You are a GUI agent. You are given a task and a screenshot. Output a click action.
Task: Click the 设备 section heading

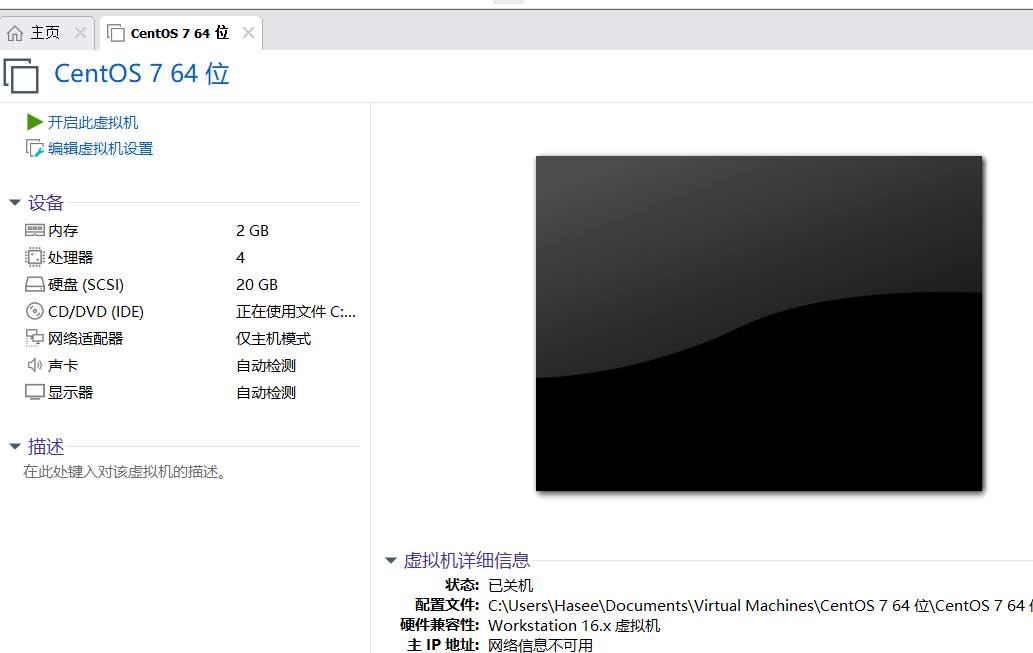(45, 203)
